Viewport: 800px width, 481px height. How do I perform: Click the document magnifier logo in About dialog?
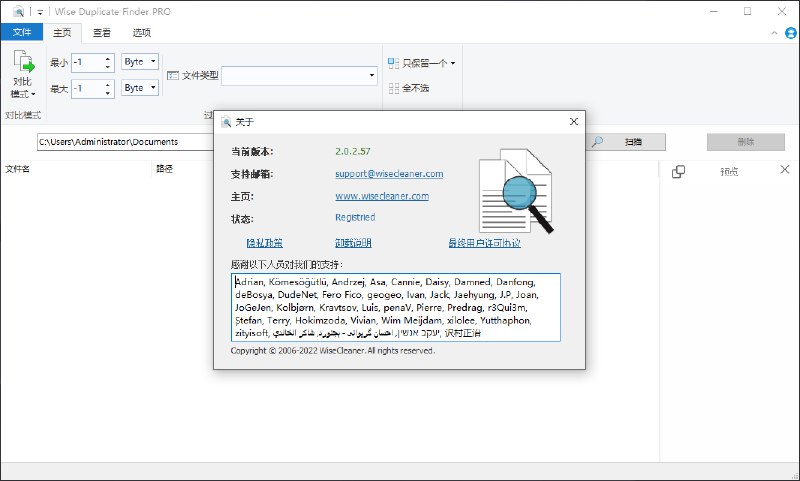(x=512, y=190)
